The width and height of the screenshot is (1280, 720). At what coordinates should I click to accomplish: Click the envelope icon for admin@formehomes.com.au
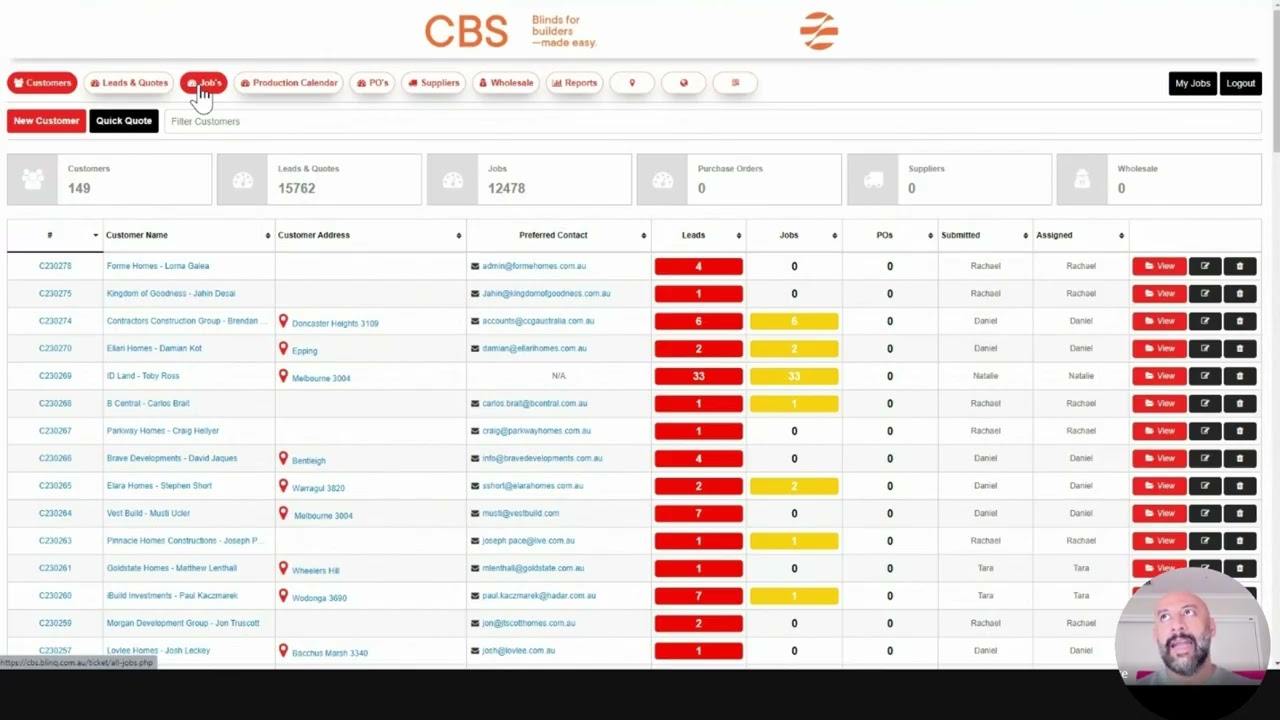(475, 266)
